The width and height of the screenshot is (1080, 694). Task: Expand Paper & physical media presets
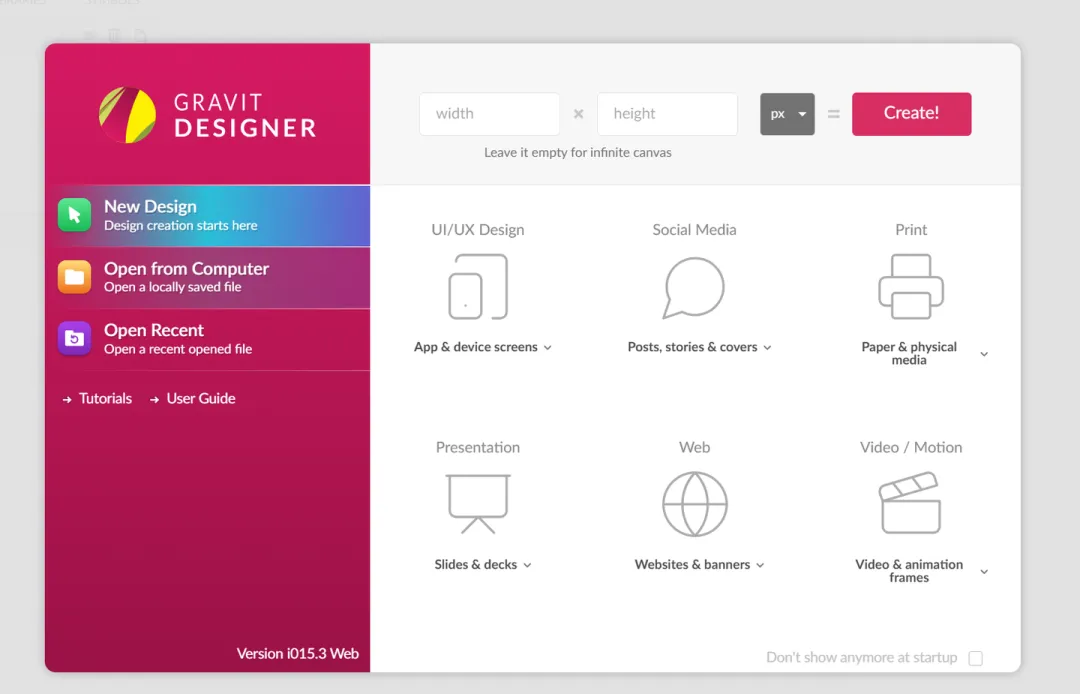pos(984,354)
